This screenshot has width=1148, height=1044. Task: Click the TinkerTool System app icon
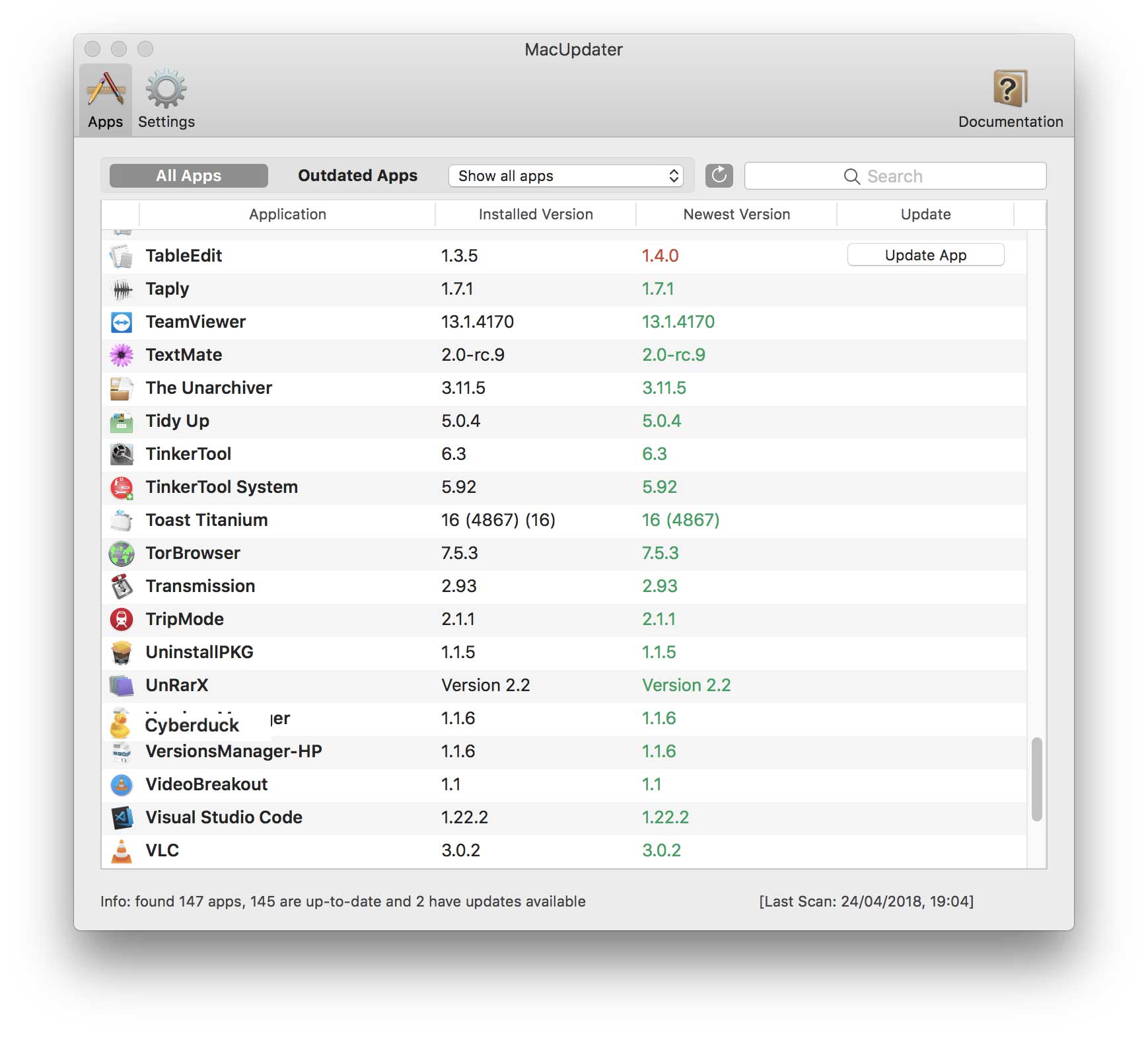click(122, 488)
